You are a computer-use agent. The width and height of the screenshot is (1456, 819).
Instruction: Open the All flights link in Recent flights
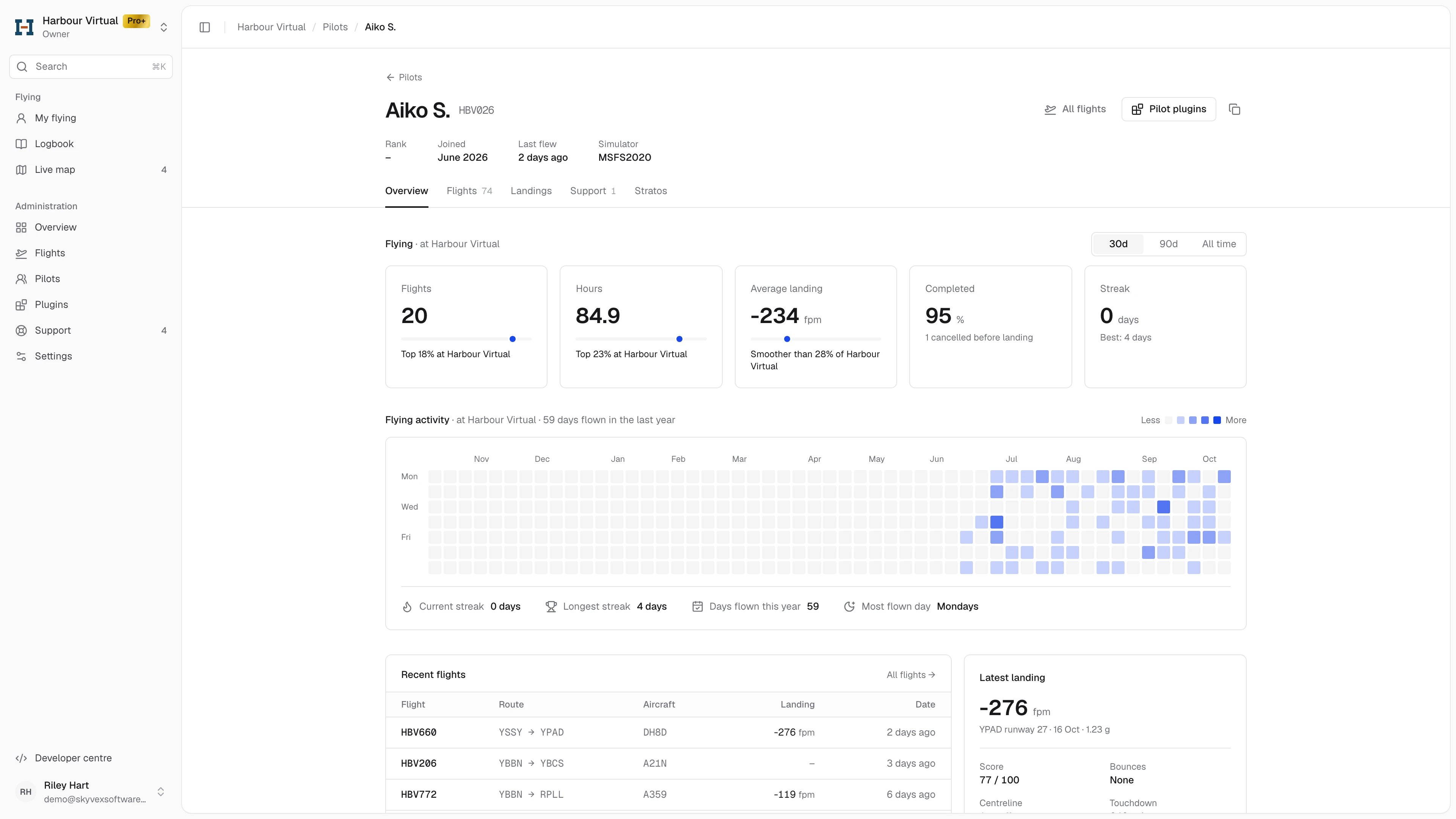point(910,675)
